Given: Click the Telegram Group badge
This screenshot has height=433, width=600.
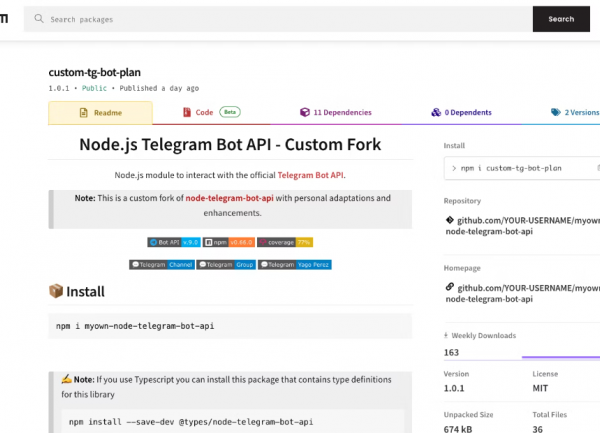Looking at the screenshot, I should (226, 265).
